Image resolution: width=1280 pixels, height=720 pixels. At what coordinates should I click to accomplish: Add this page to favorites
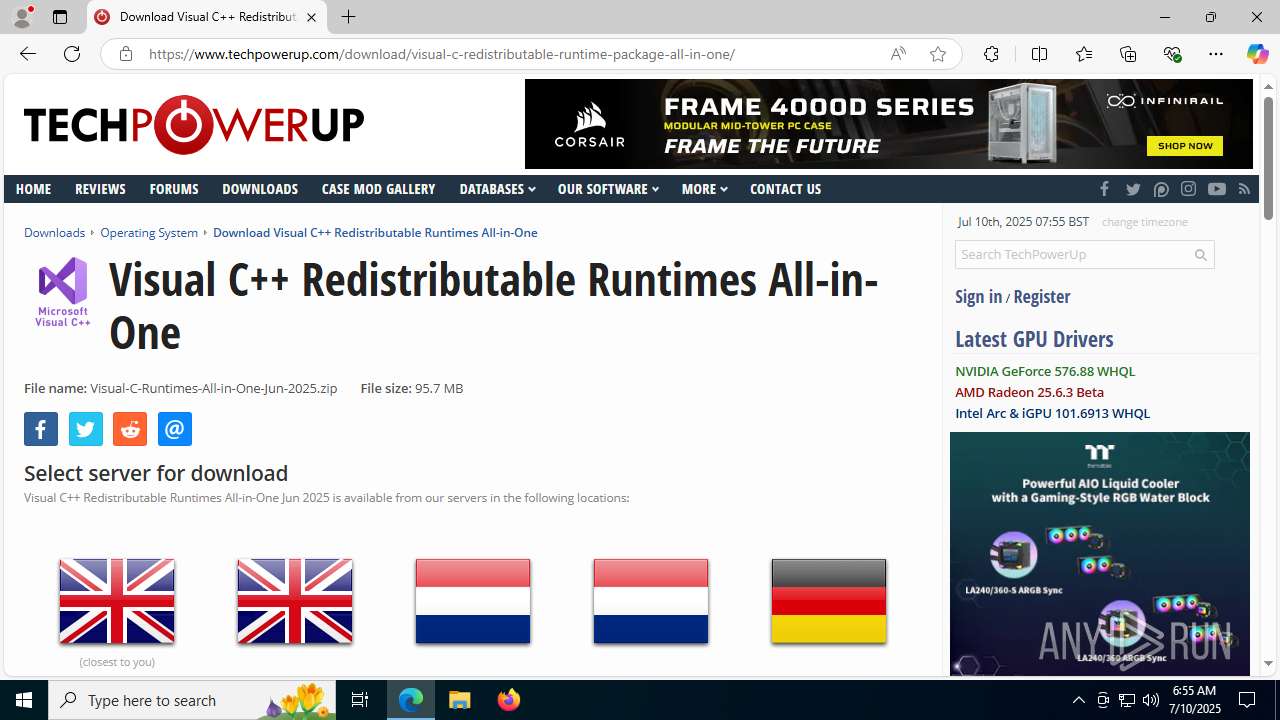[x=937, y=54]
